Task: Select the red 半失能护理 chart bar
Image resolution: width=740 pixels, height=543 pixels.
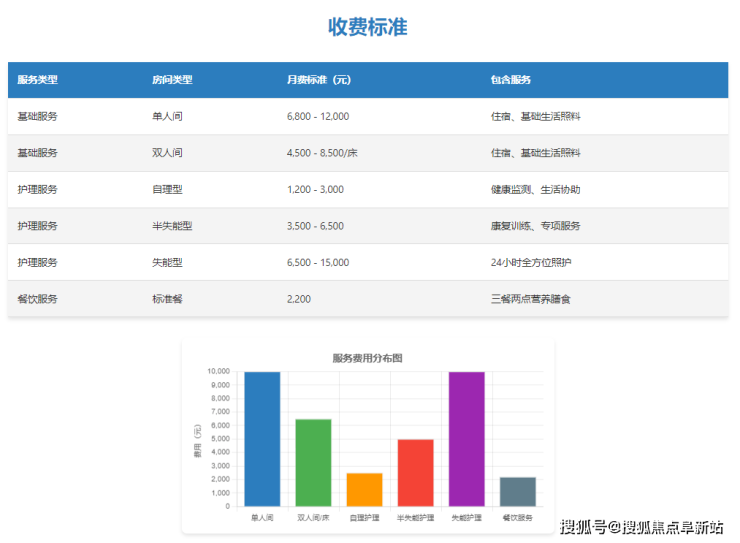Action: (x=415, y=472)
